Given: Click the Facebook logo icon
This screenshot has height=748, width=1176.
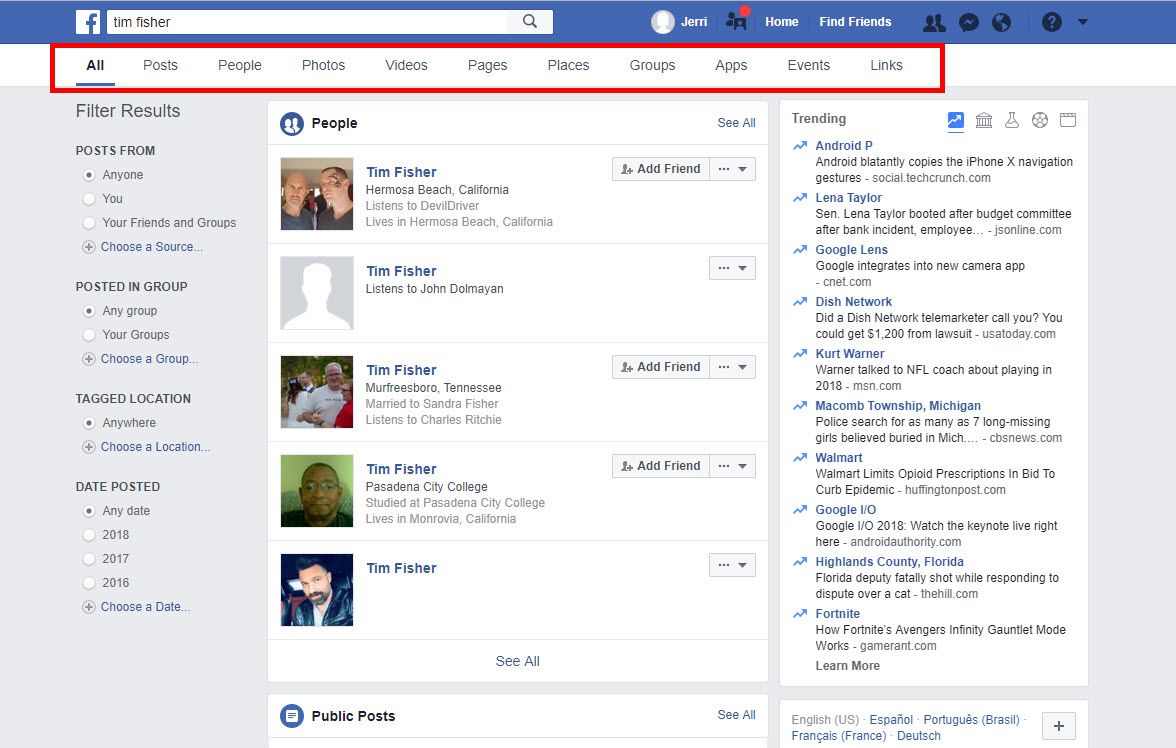Looking at the screenshot, I should coord(88,22).
